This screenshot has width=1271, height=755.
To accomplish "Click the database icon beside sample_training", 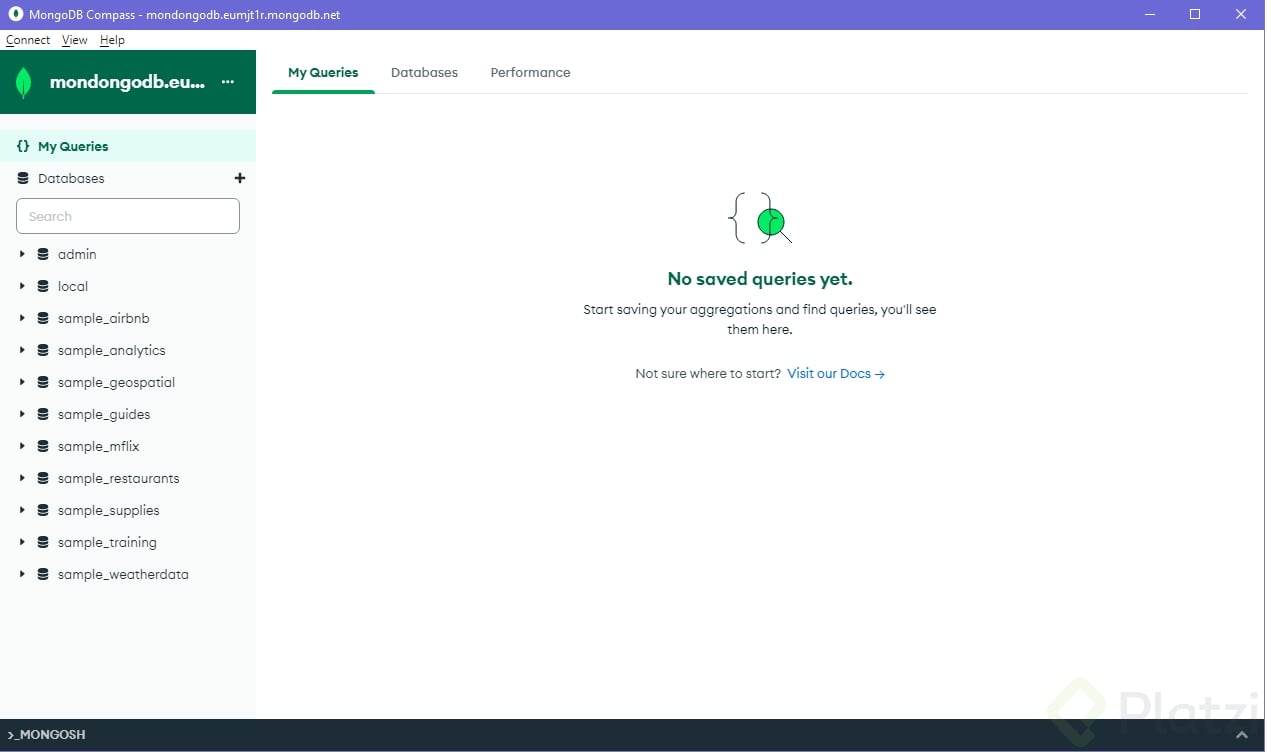I will point(43,542).
